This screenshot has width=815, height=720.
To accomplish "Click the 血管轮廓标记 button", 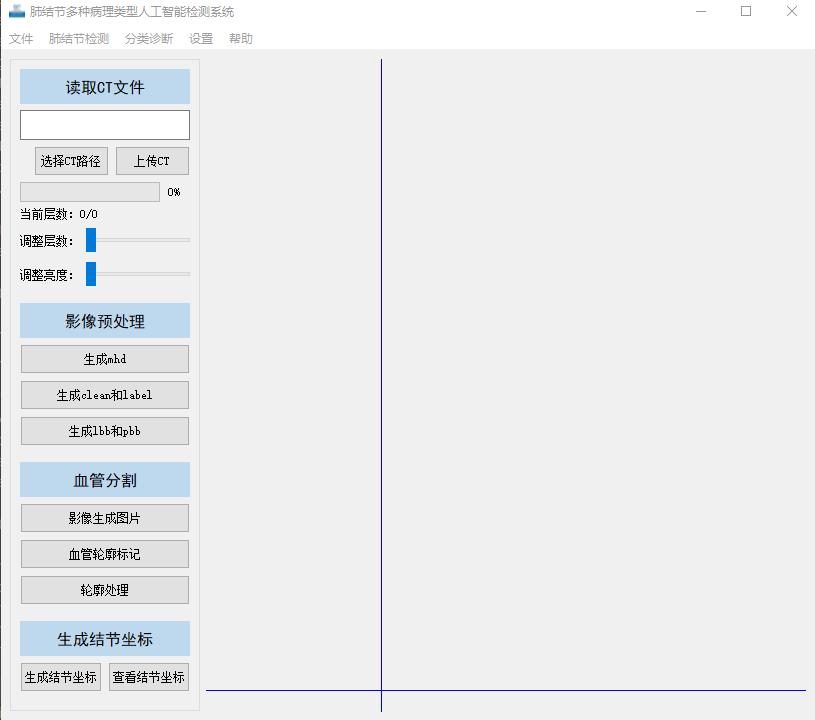I will [105, 554].
